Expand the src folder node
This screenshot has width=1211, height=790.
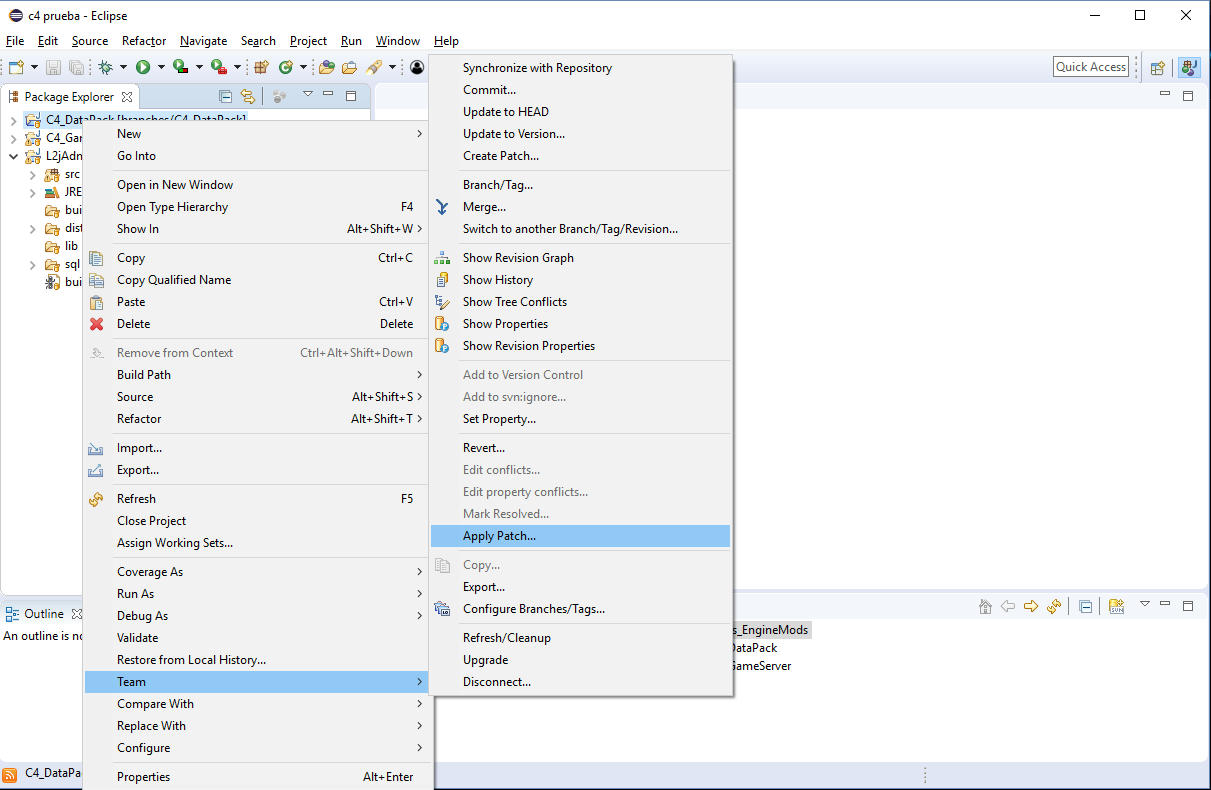point(33,175)
